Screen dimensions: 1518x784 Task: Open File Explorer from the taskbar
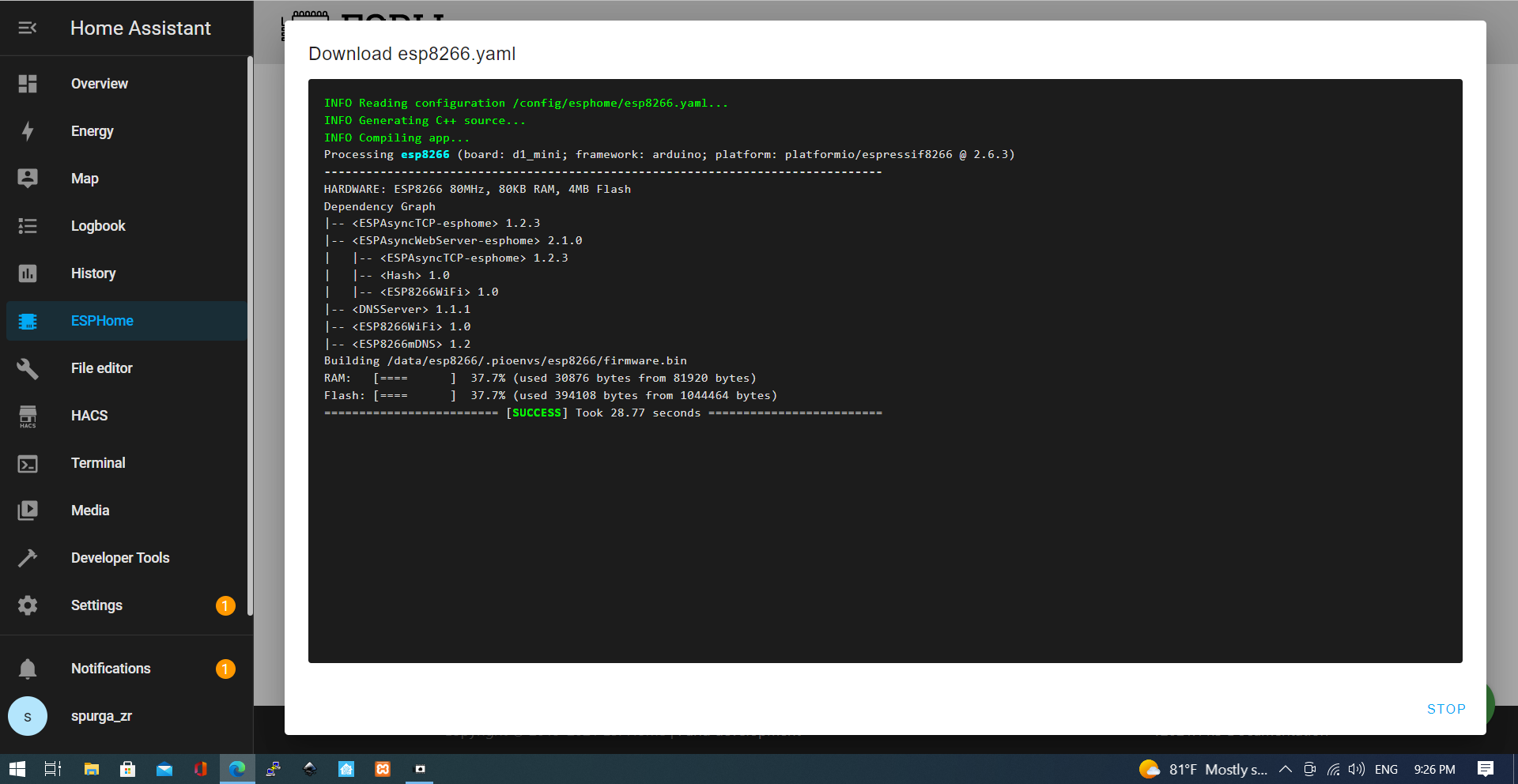(x=92, y=769)
